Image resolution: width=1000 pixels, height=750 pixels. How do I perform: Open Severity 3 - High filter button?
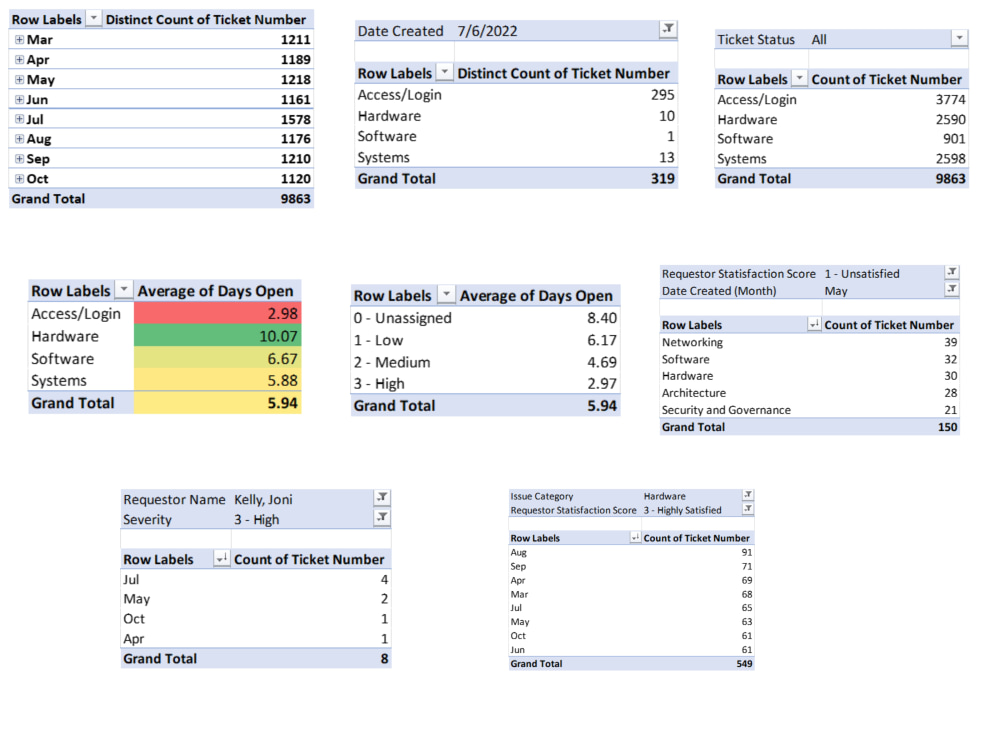pyautogui.click(x=382, y=517)
